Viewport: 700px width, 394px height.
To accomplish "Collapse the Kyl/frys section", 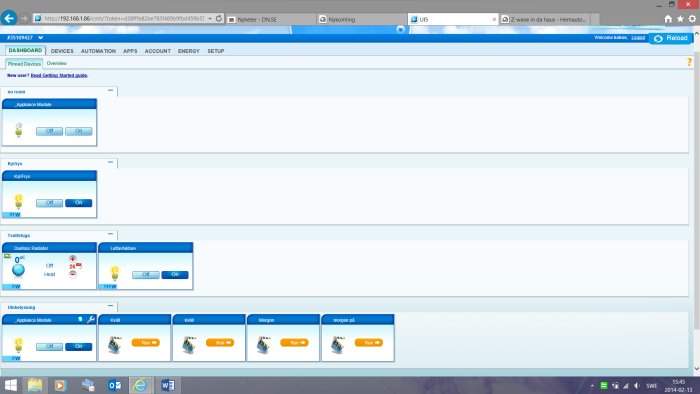I will (x=110, y=162).
